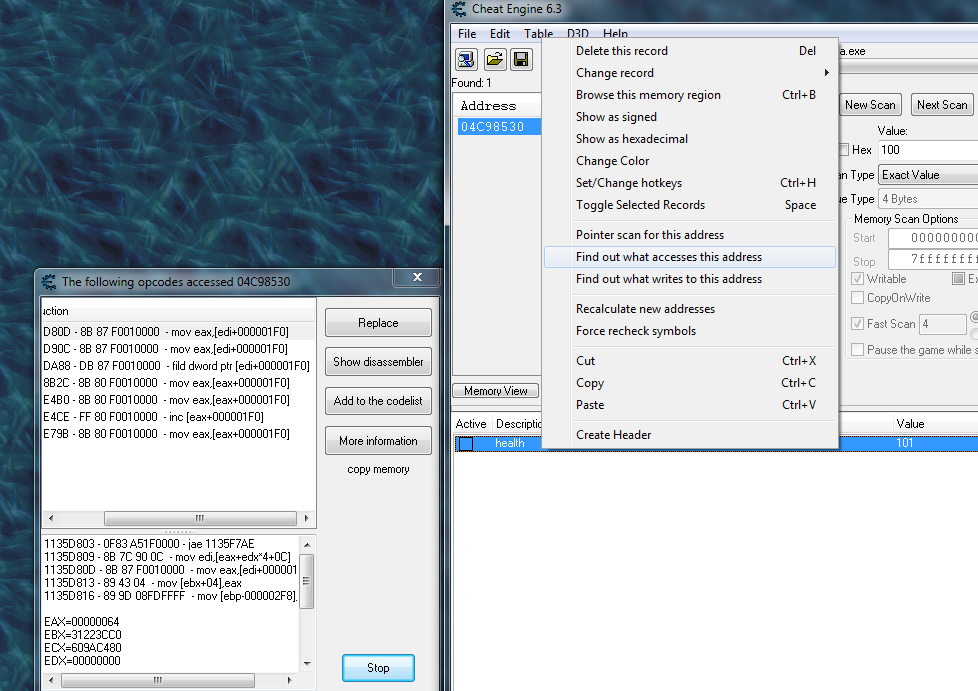Click the opcode list horizontal scrollbar thumb
Image resolution: width=978 pixels, height=691 pixels.
[200, 518]
